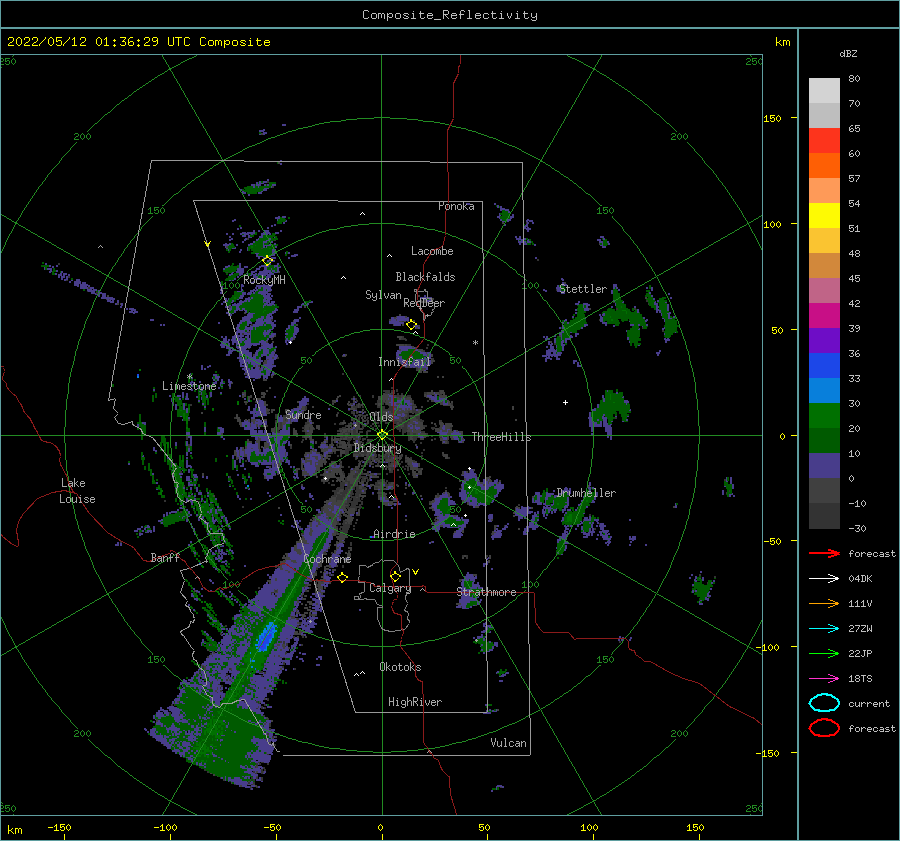Image resolution: width=900 pixels, height=841 pixels.
Task: Select the Blackfalds label
Action: point(425,277)
